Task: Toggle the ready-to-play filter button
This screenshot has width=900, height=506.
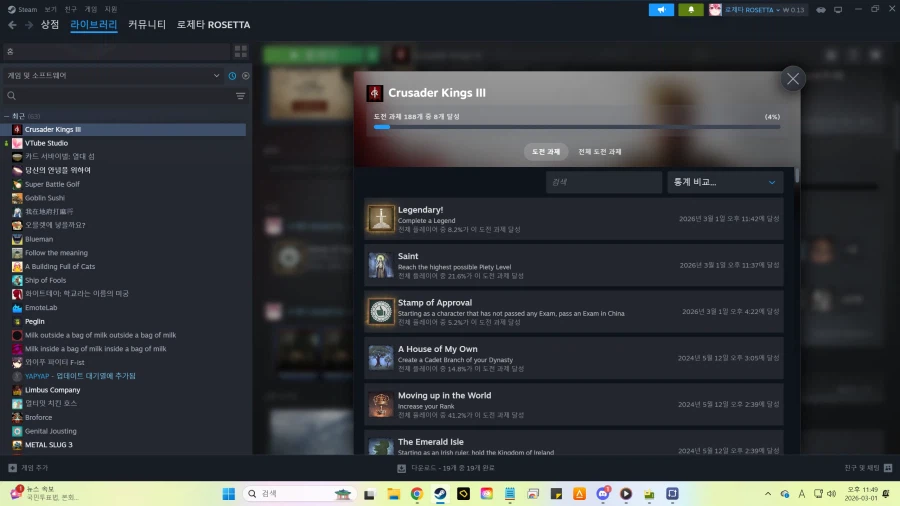Action: click(x=246, y=75)
